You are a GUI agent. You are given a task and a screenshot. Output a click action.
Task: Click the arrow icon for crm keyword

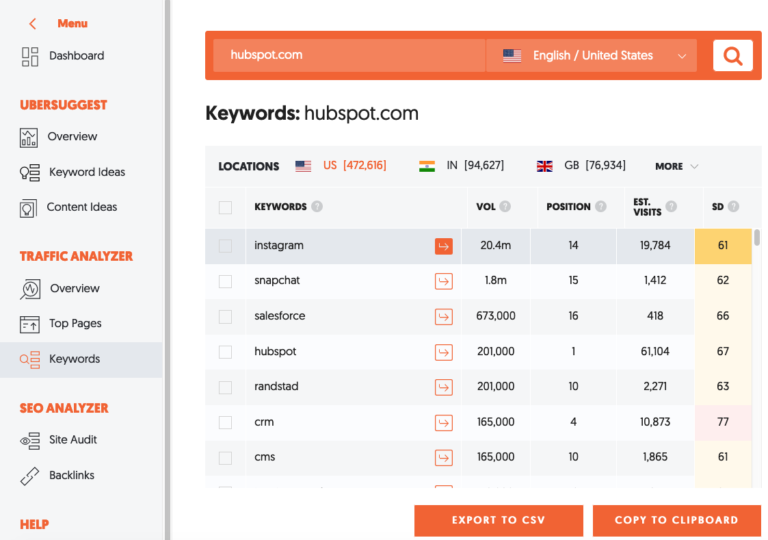pyautogui.click(x=443, y=422)
